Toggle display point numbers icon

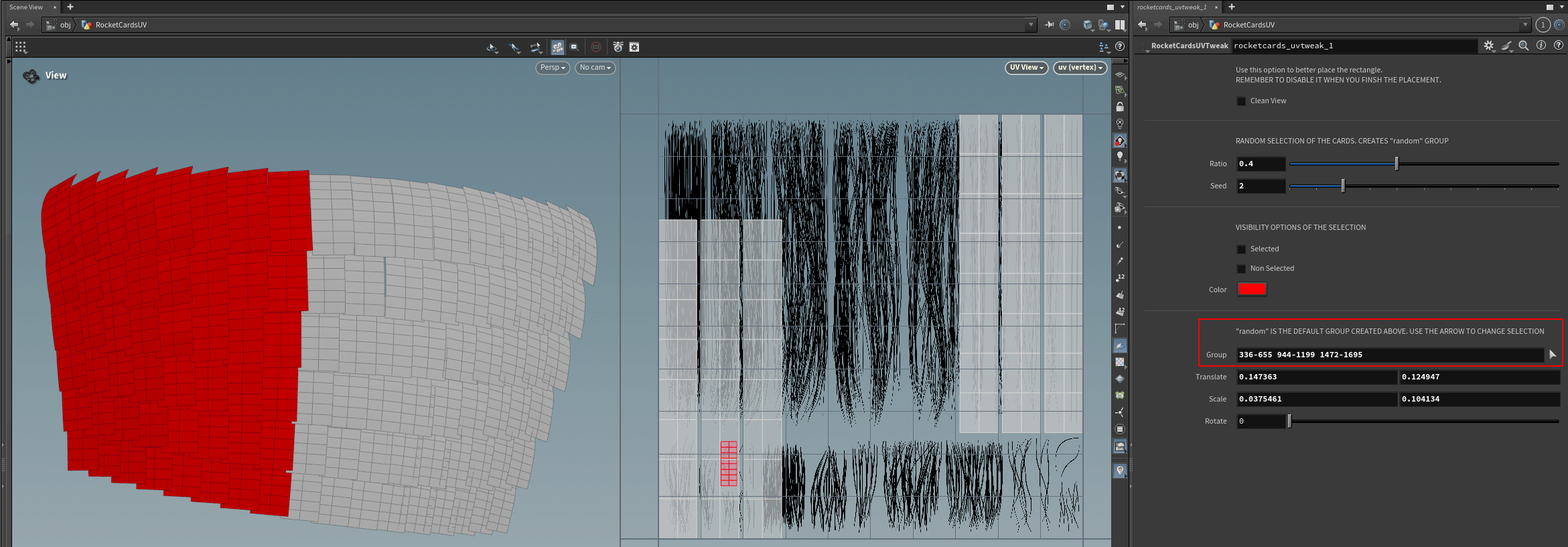[x=1120, y=278]
